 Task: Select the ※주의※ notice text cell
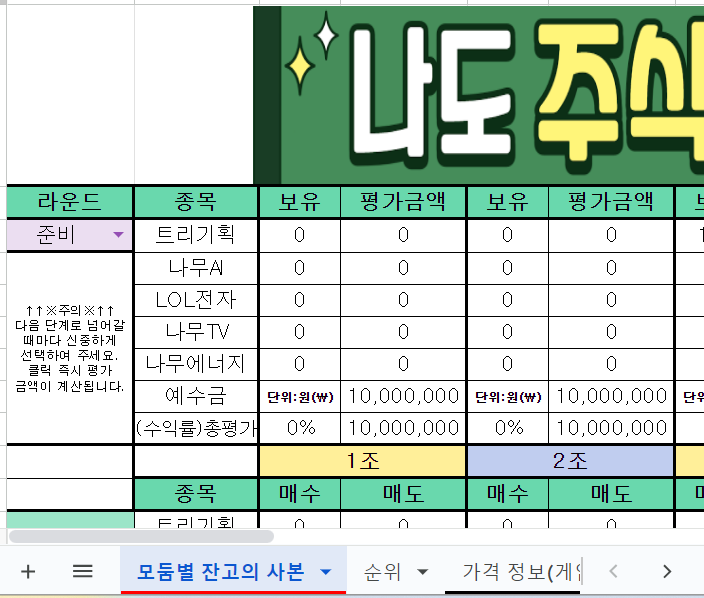pos(70,348)
